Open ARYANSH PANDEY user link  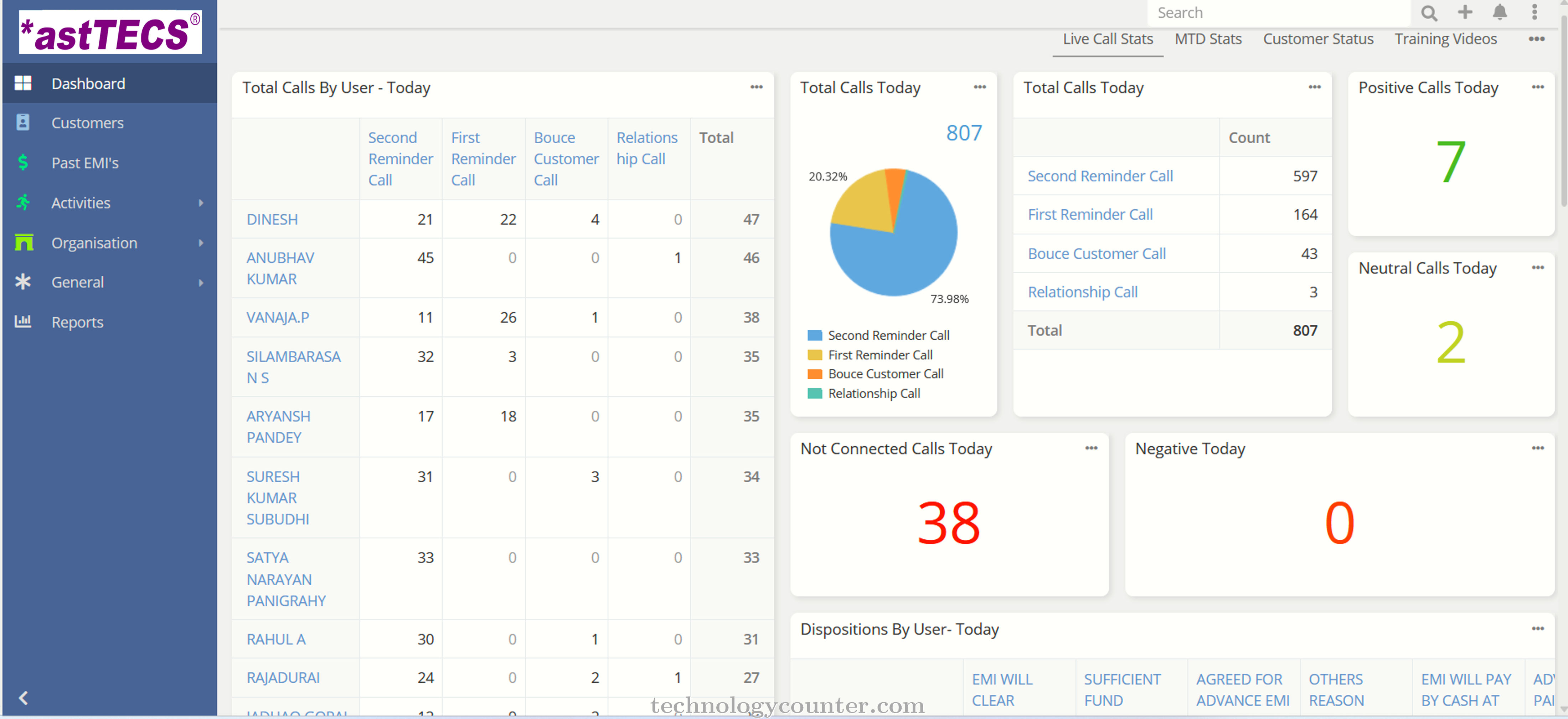[x=278, y=427]
